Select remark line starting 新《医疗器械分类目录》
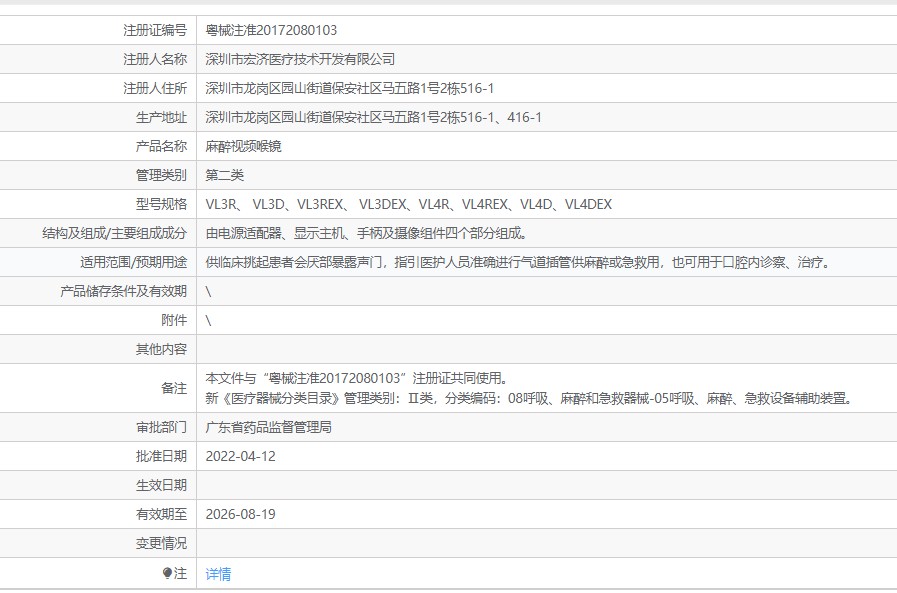Viewport: 897px width, 593px height. (x=529, y=398)
